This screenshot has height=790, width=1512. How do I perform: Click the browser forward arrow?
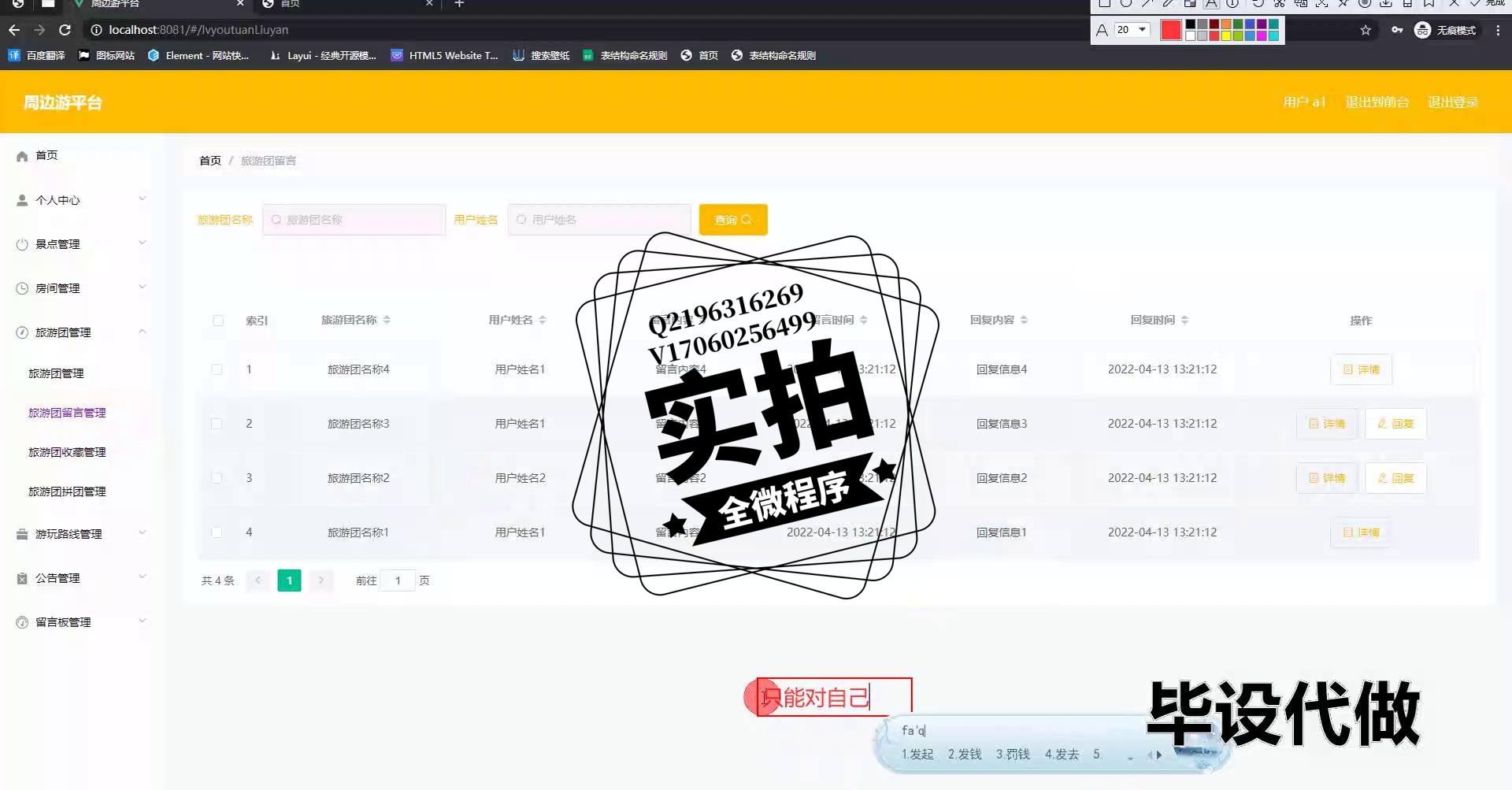tap(39, 30)
